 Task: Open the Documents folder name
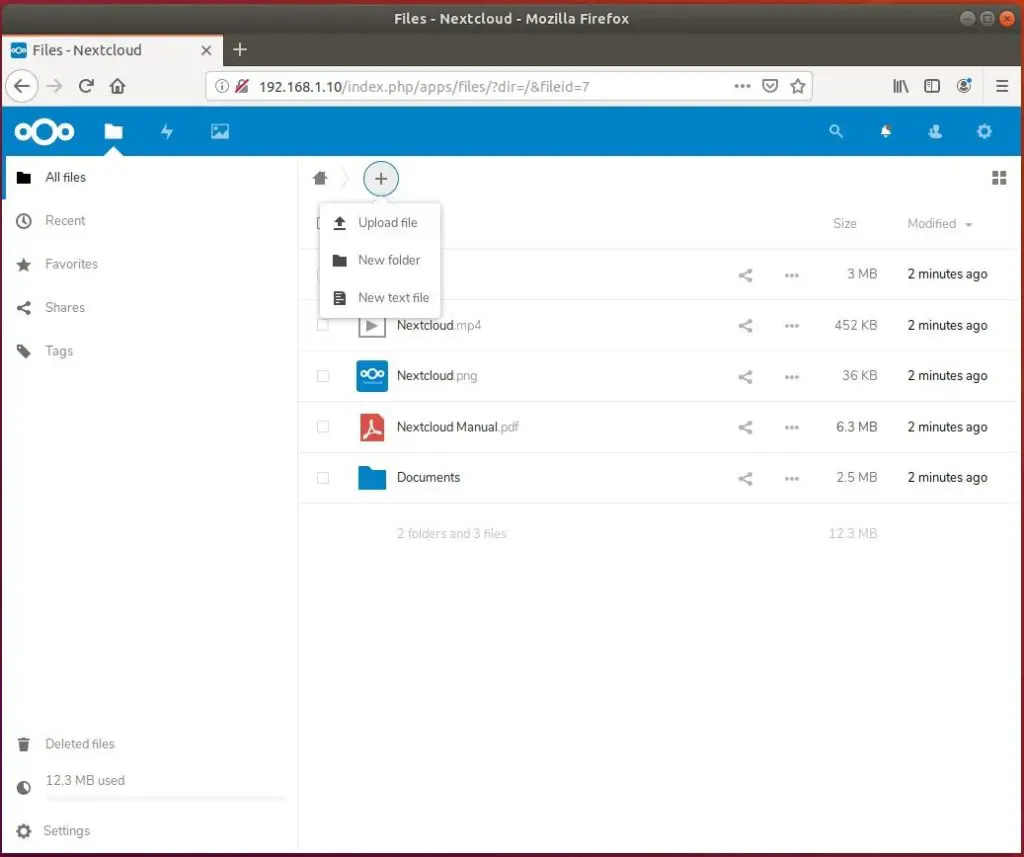(x=428, y=477)
